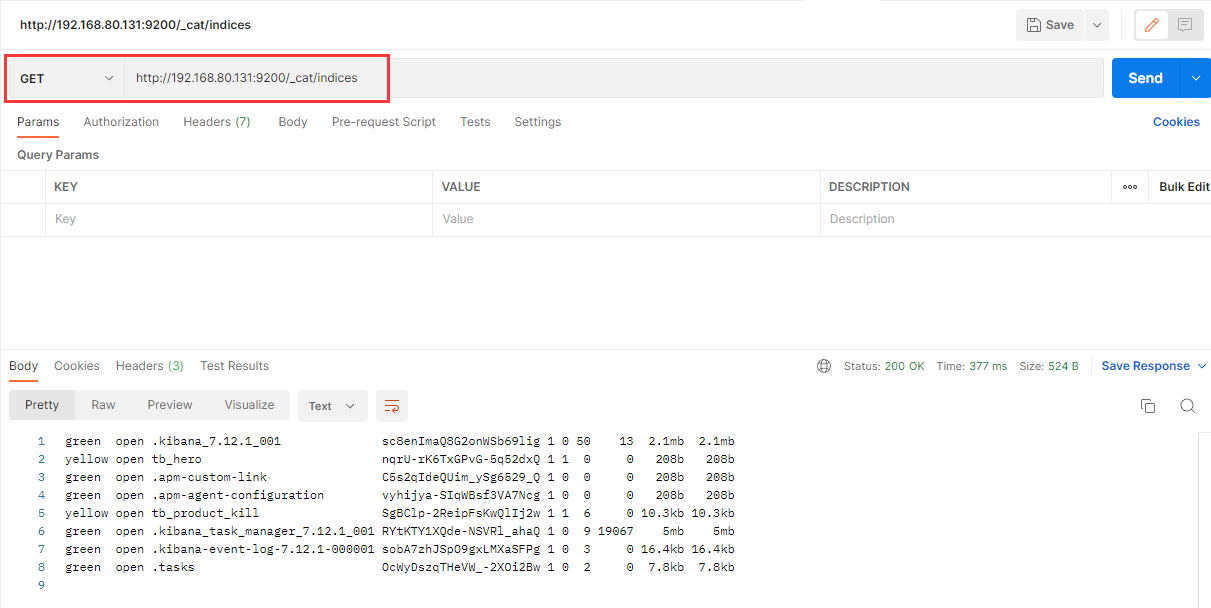The height and width of the screenshot is (608, 1211).
Task: Select the Raw response view
Action: (x=103, y=405)
